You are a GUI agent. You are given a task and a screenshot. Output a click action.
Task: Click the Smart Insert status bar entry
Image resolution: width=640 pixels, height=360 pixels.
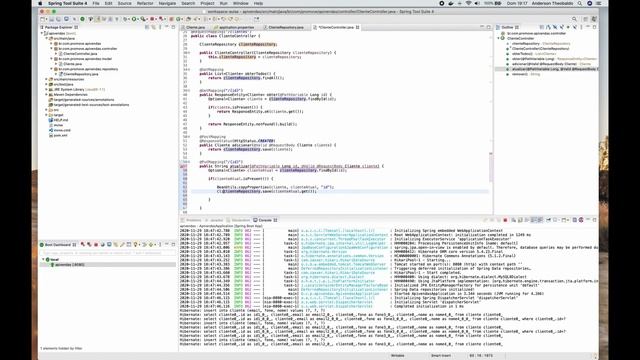click(x=441, y=356)
